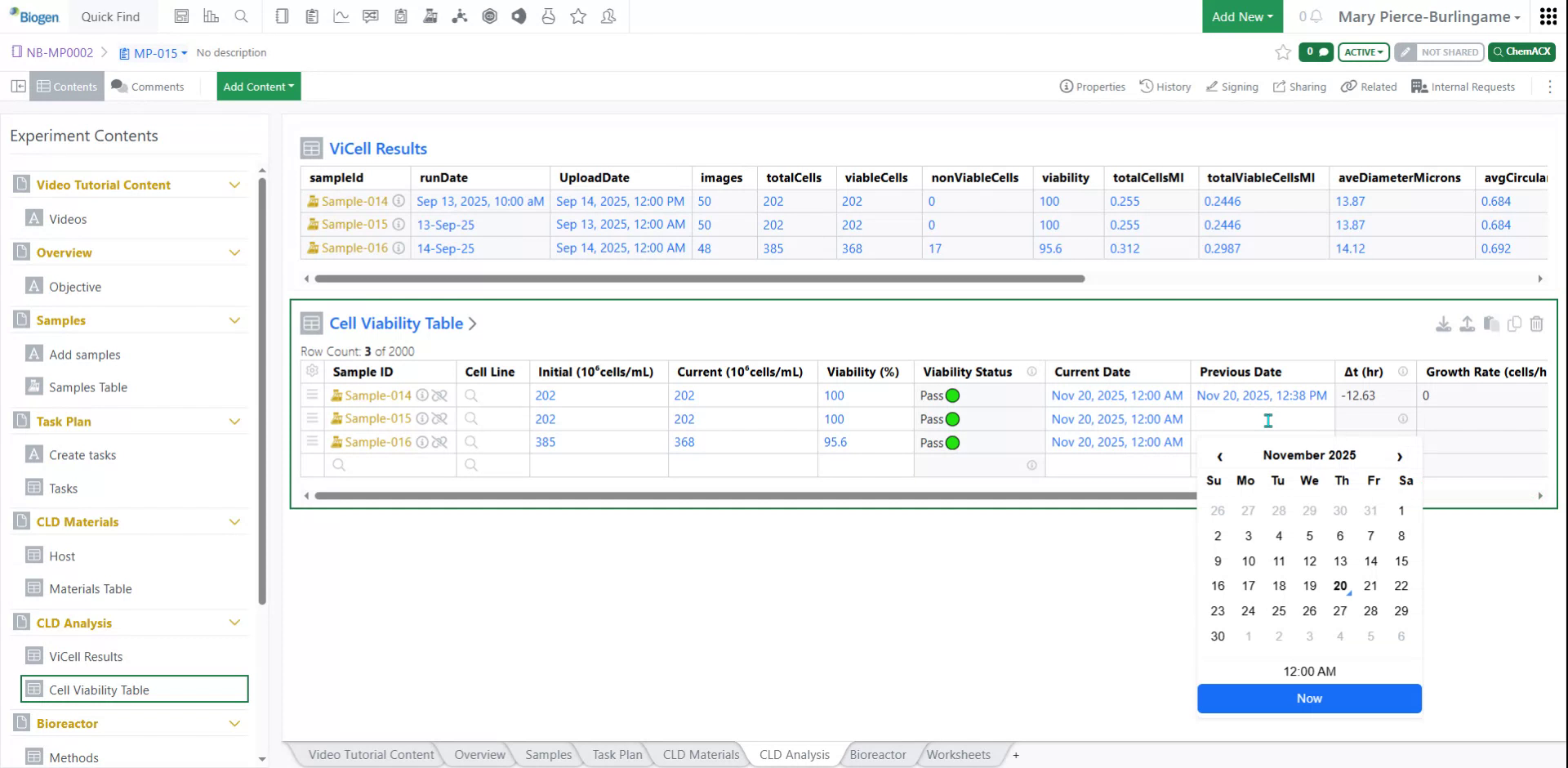Click the Quick Find search box
The width and height of the screenshot is (1568, 768).
click(111, 16)
